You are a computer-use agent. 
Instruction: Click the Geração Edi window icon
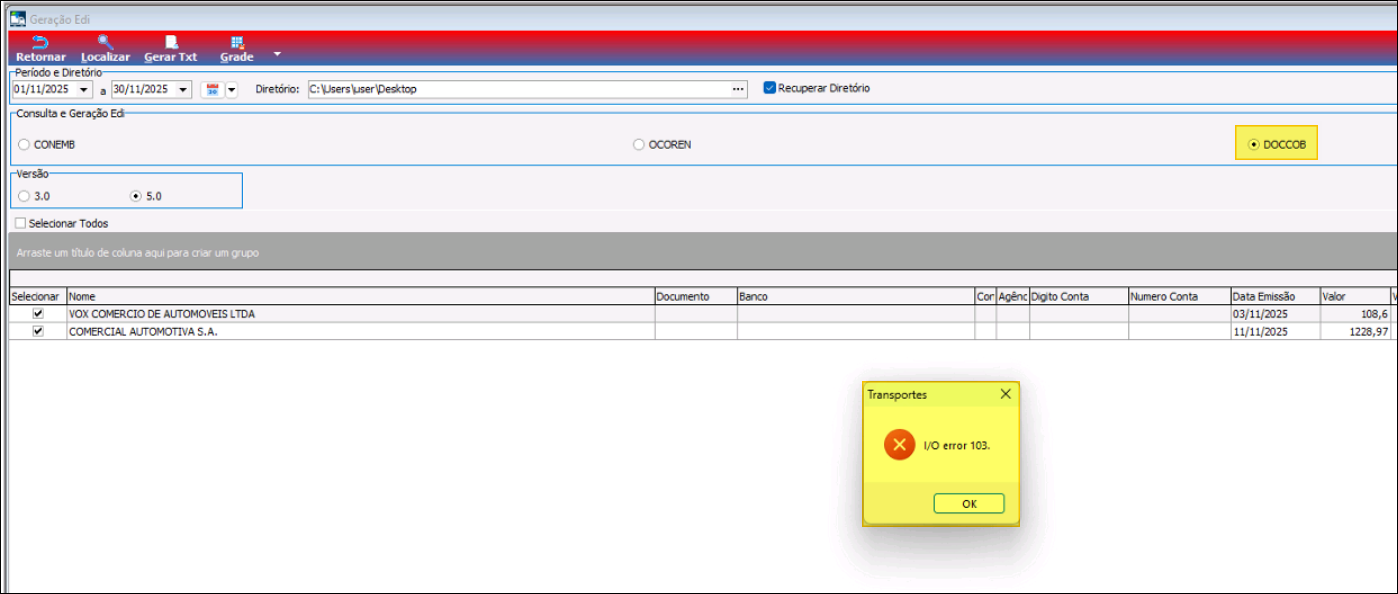pyautogui.click(x=18, y=19)
